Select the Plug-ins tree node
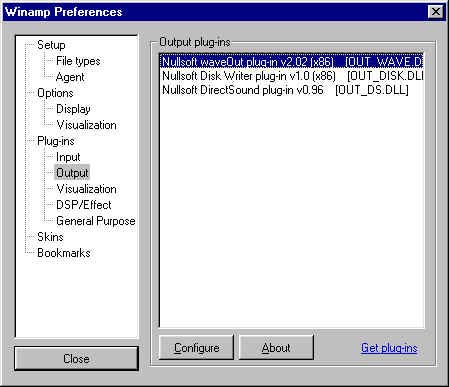 (x=56, y=141)
